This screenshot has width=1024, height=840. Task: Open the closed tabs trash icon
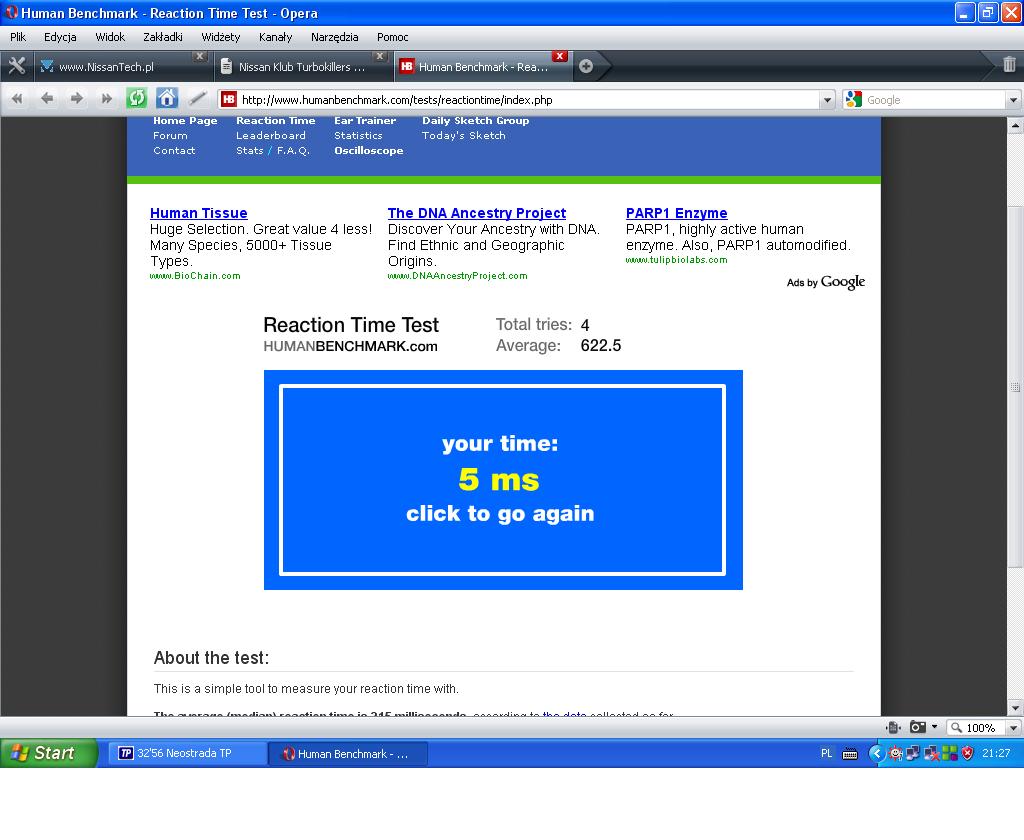pyautogui.click(x=1009, y=65)
